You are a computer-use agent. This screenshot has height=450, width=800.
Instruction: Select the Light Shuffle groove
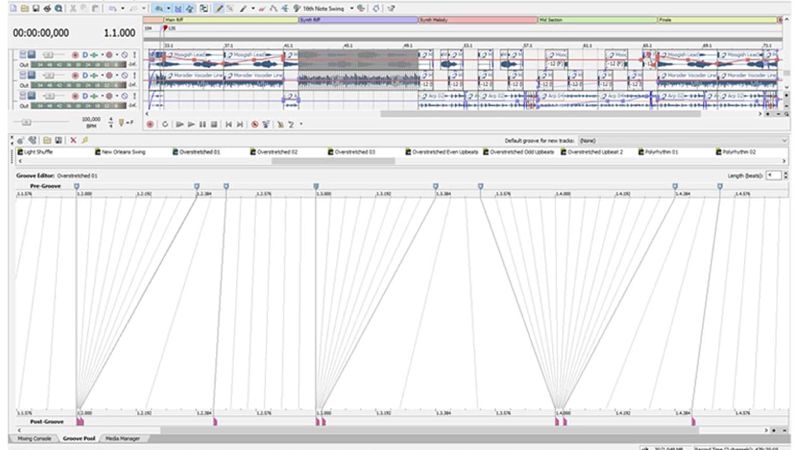click(x=35, y=152)
